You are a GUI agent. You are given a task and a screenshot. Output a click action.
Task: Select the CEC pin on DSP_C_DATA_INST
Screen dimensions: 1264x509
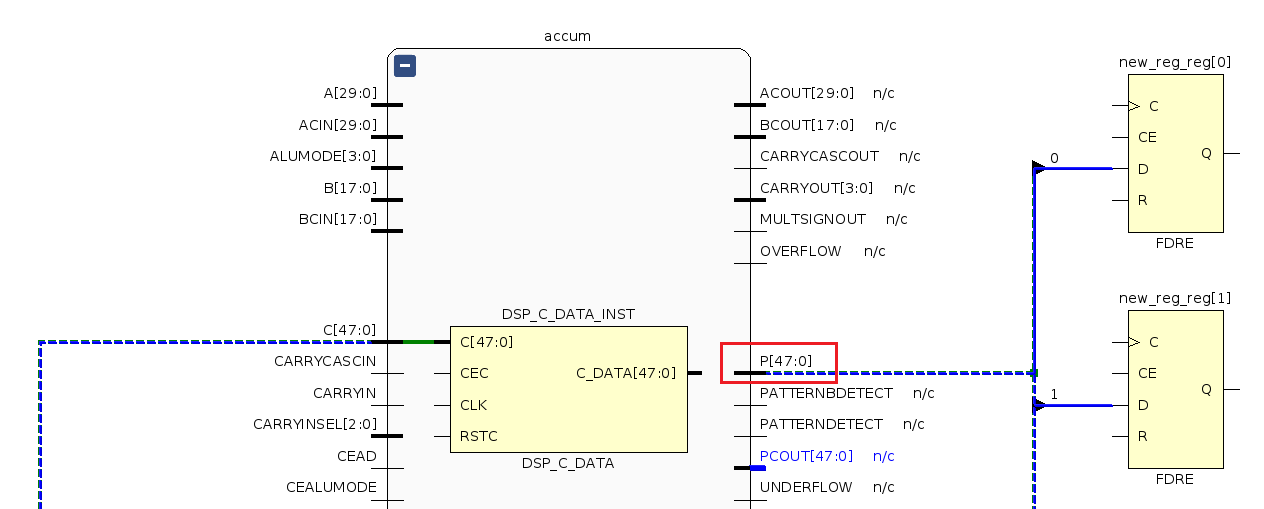point(473,373)
